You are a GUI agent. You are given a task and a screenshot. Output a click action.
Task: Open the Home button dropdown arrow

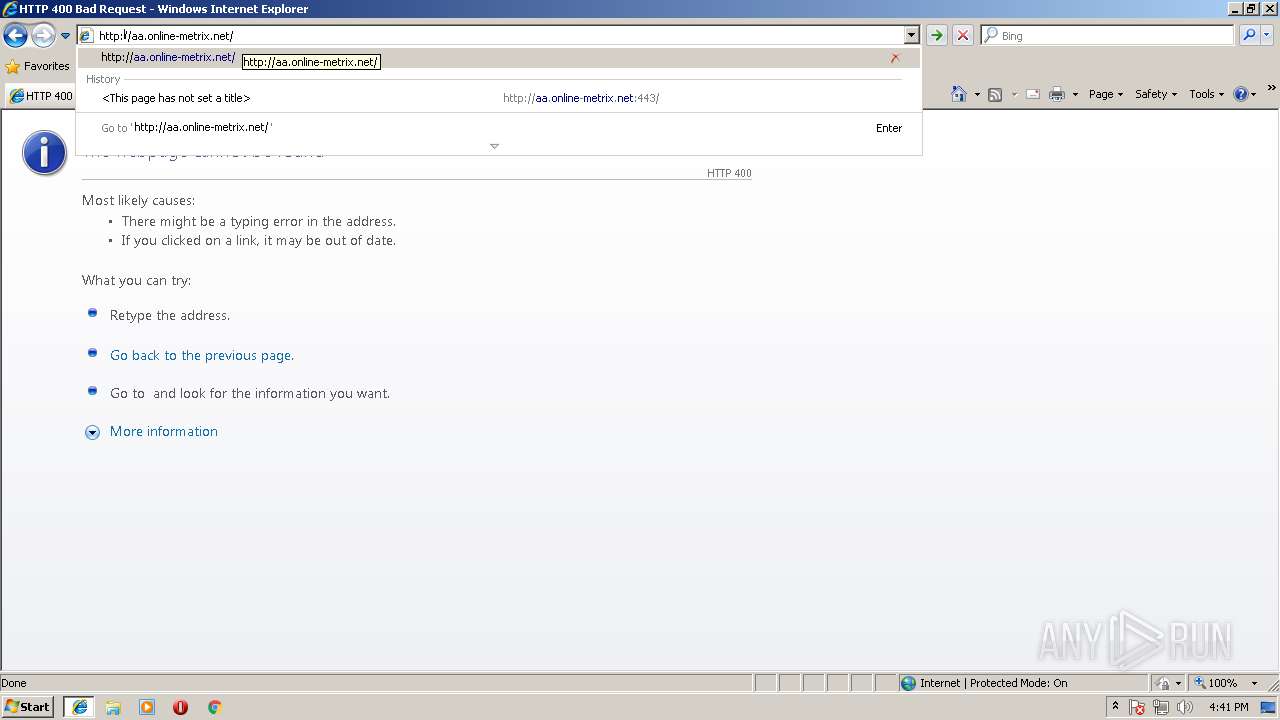pos(977,94)
